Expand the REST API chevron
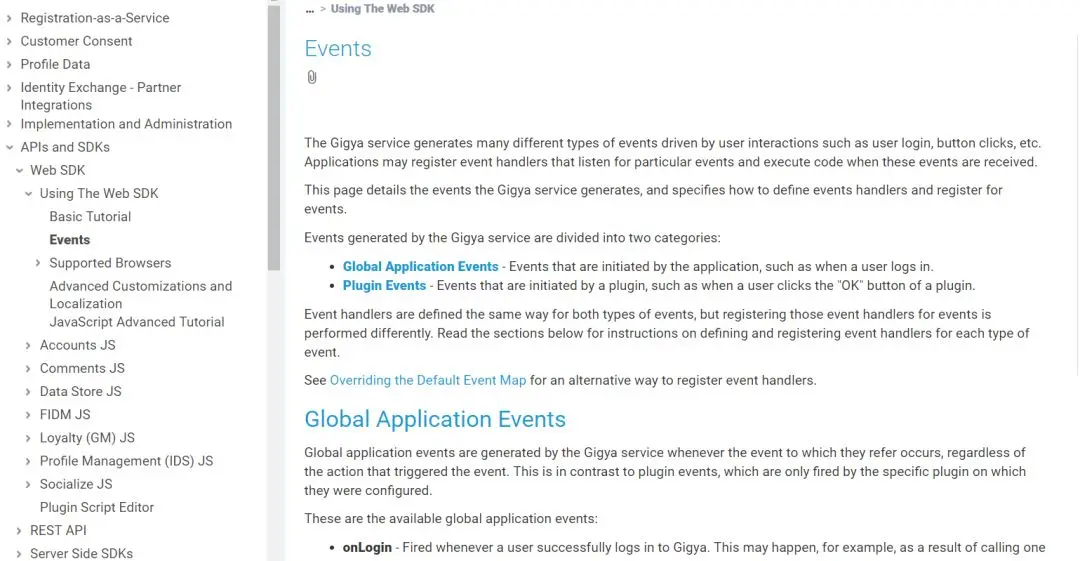Image resolution: width=1080 pixels, height=561 pixels. tap(19, 531)
